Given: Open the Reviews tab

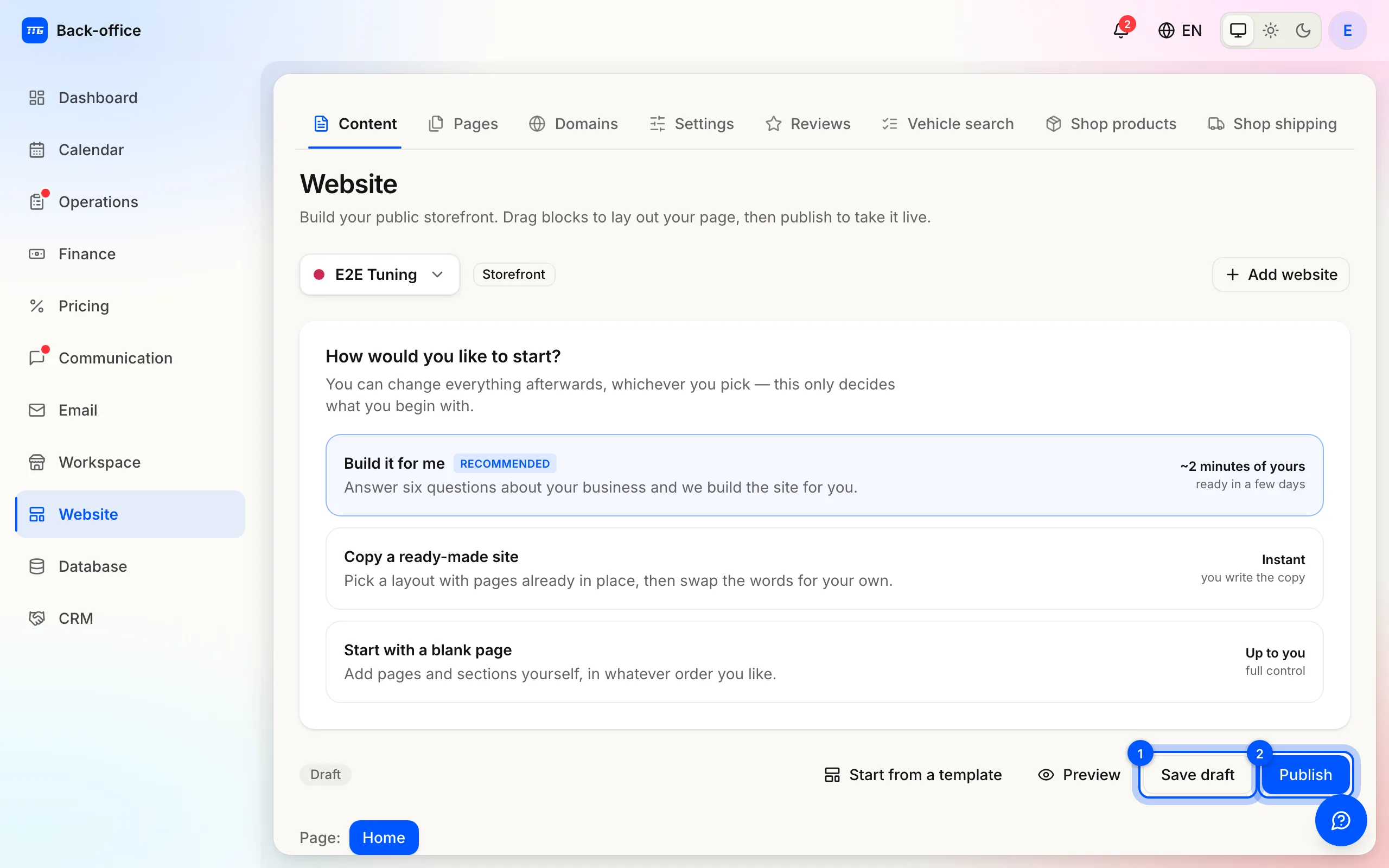Looking at the screenshot, I should [x=807, y=124].
